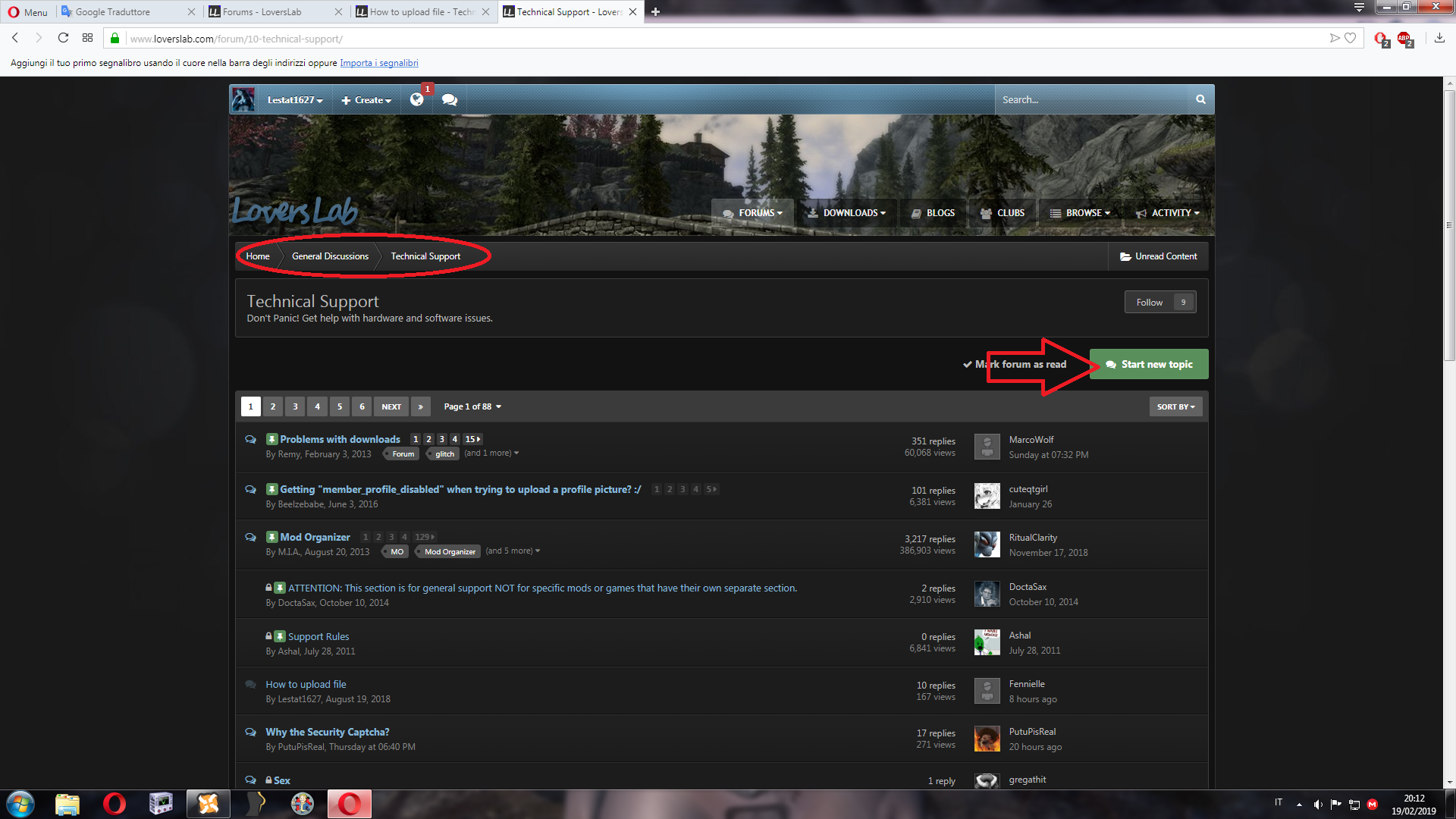
Task: Expand the Lestat1627 user menu
Action: click(295, 99)
